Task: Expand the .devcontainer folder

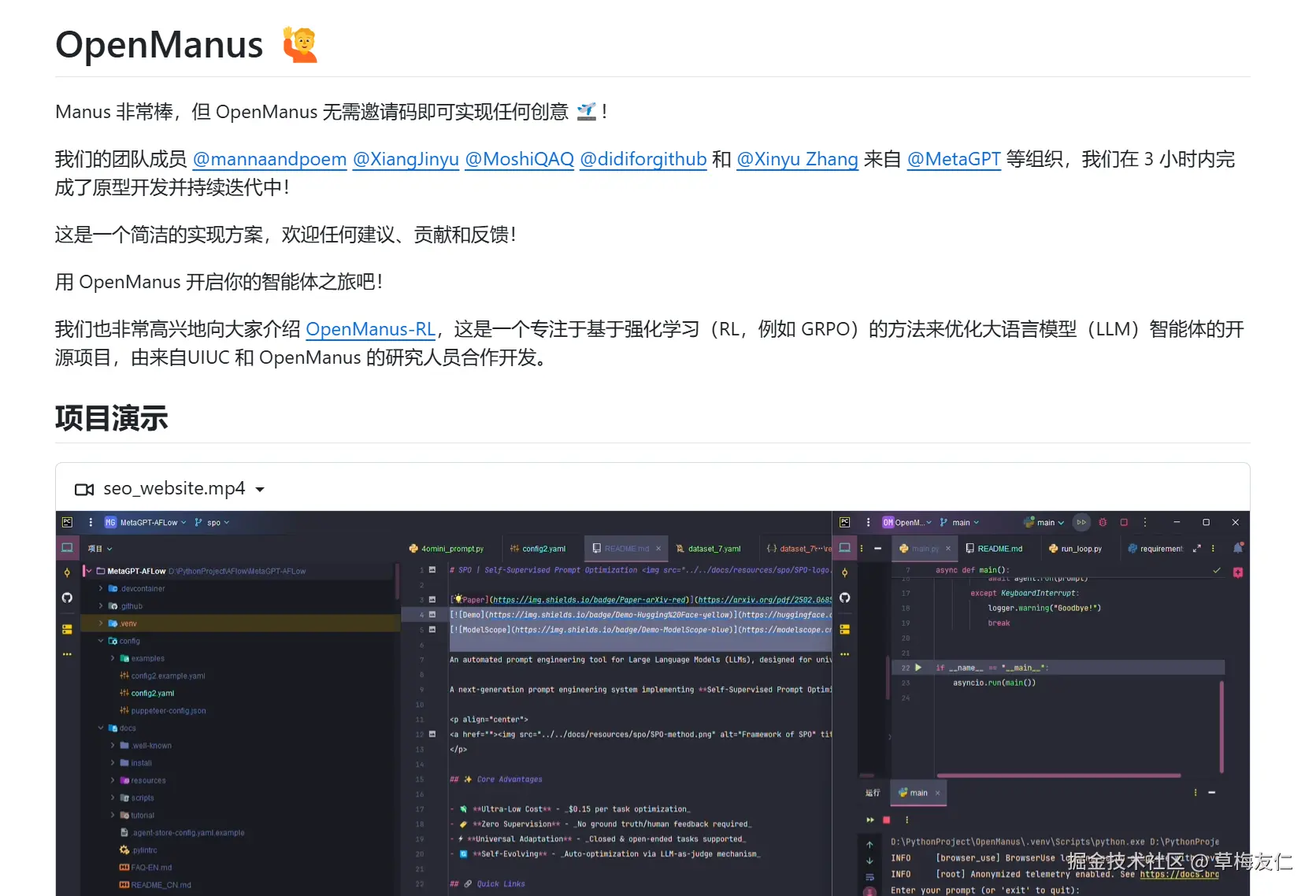Action: pyautogui.click(x=101, y=588)
